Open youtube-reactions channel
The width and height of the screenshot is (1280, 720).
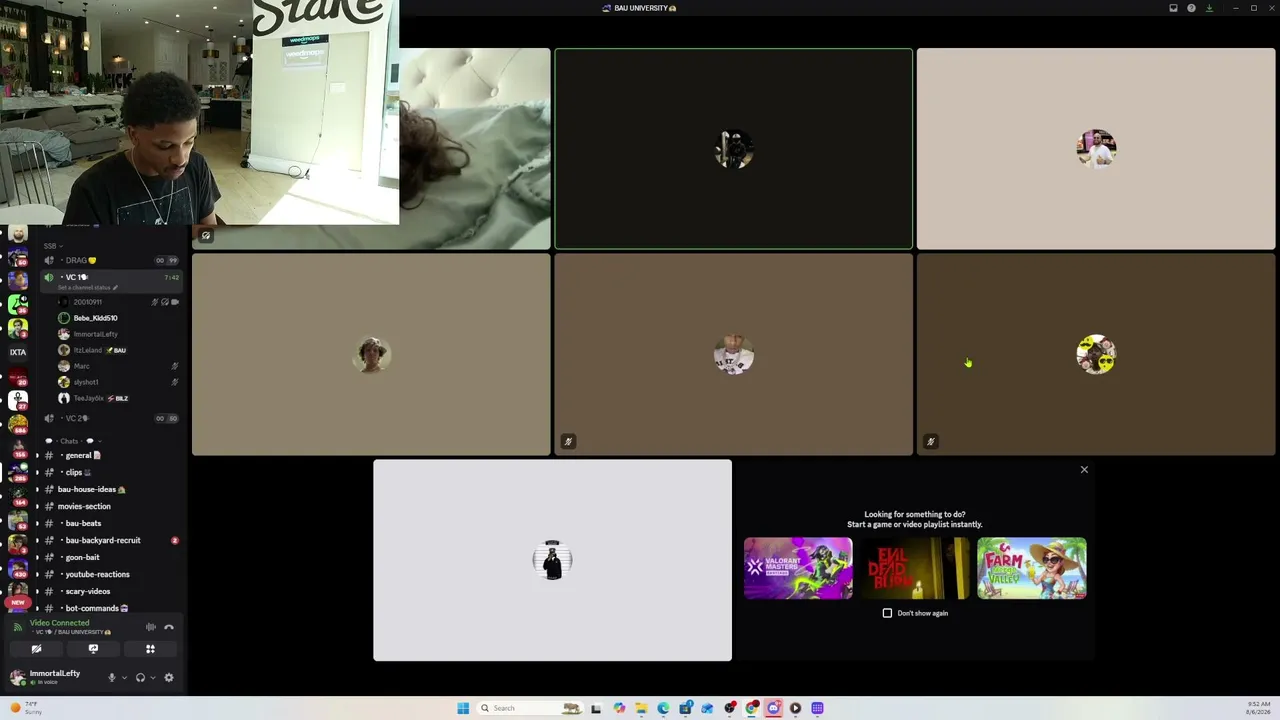tap(108, 574)
